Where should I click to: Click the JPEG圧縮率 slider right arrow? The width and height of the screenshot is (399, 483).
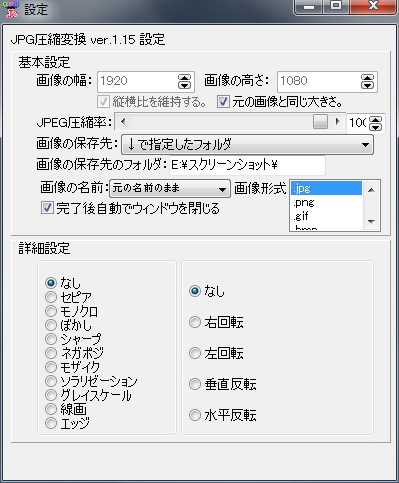point(338,122)
